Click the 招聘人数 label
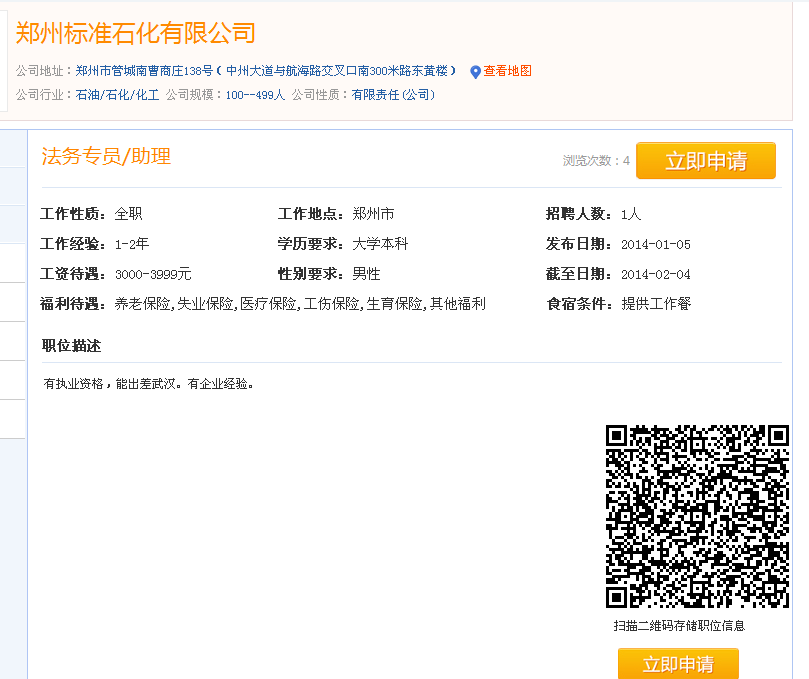The width and height of the screenshot is (809, 679). [579, 214]
